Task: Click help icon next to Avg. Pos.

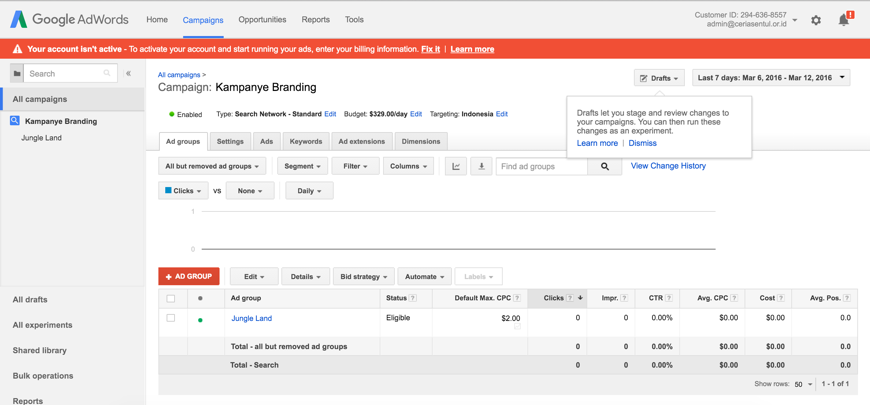Action: pyautogui.click(x=847, y=298)
